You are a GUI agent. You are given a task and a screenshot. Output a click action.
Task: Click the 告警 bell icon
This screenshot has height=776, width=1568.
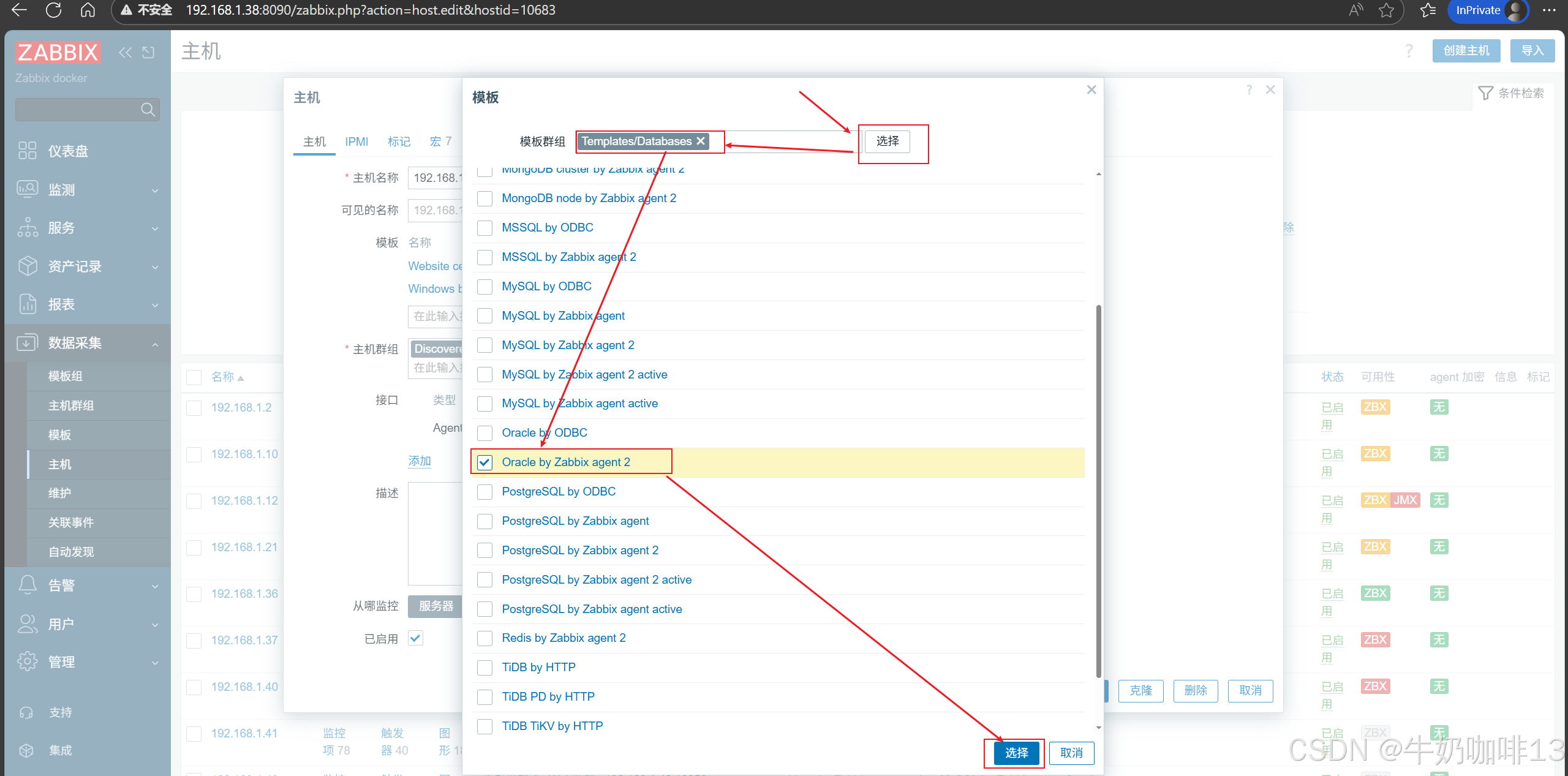click(27, 585)
